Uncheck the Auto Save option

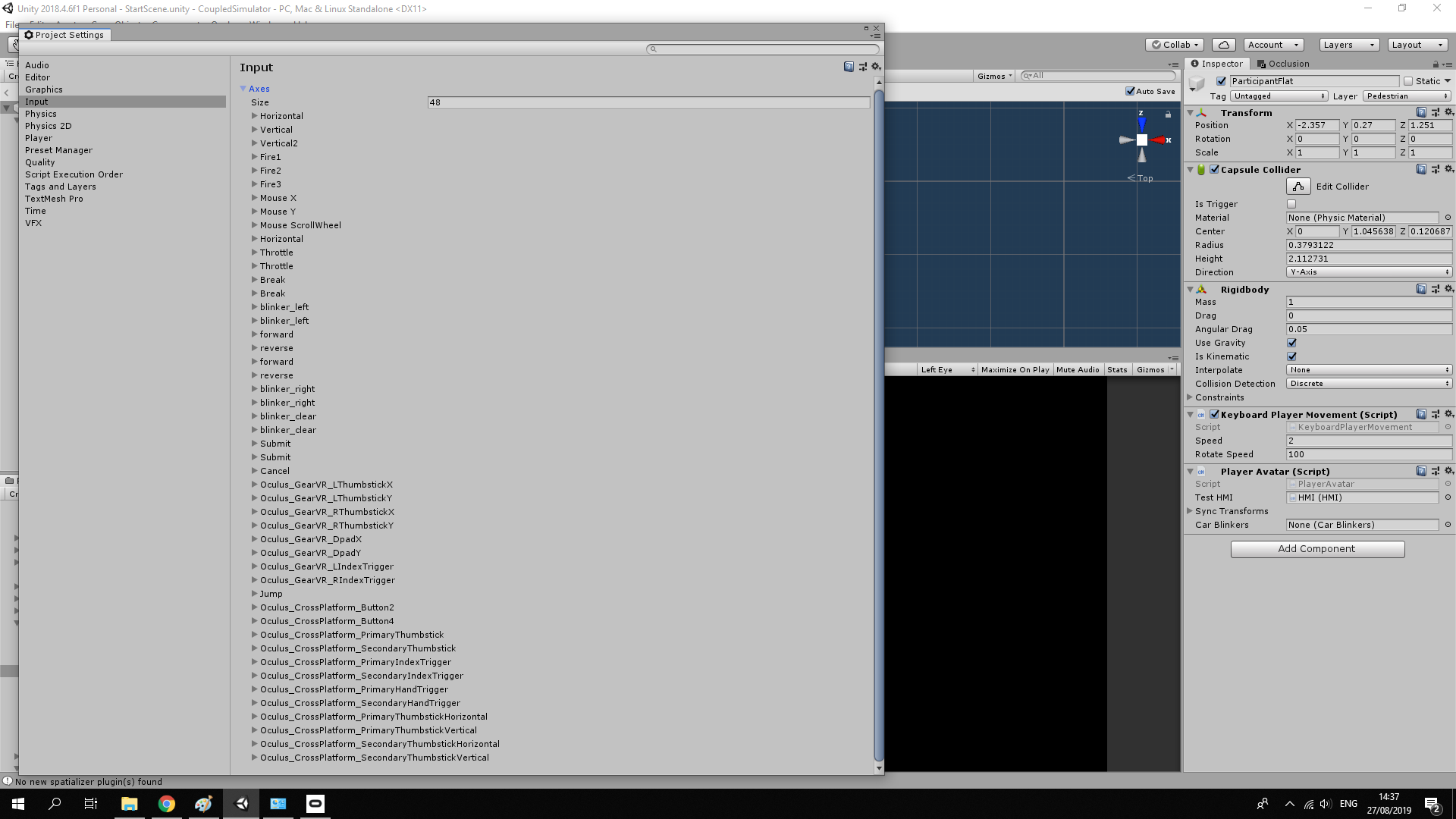click(1130, 91)
